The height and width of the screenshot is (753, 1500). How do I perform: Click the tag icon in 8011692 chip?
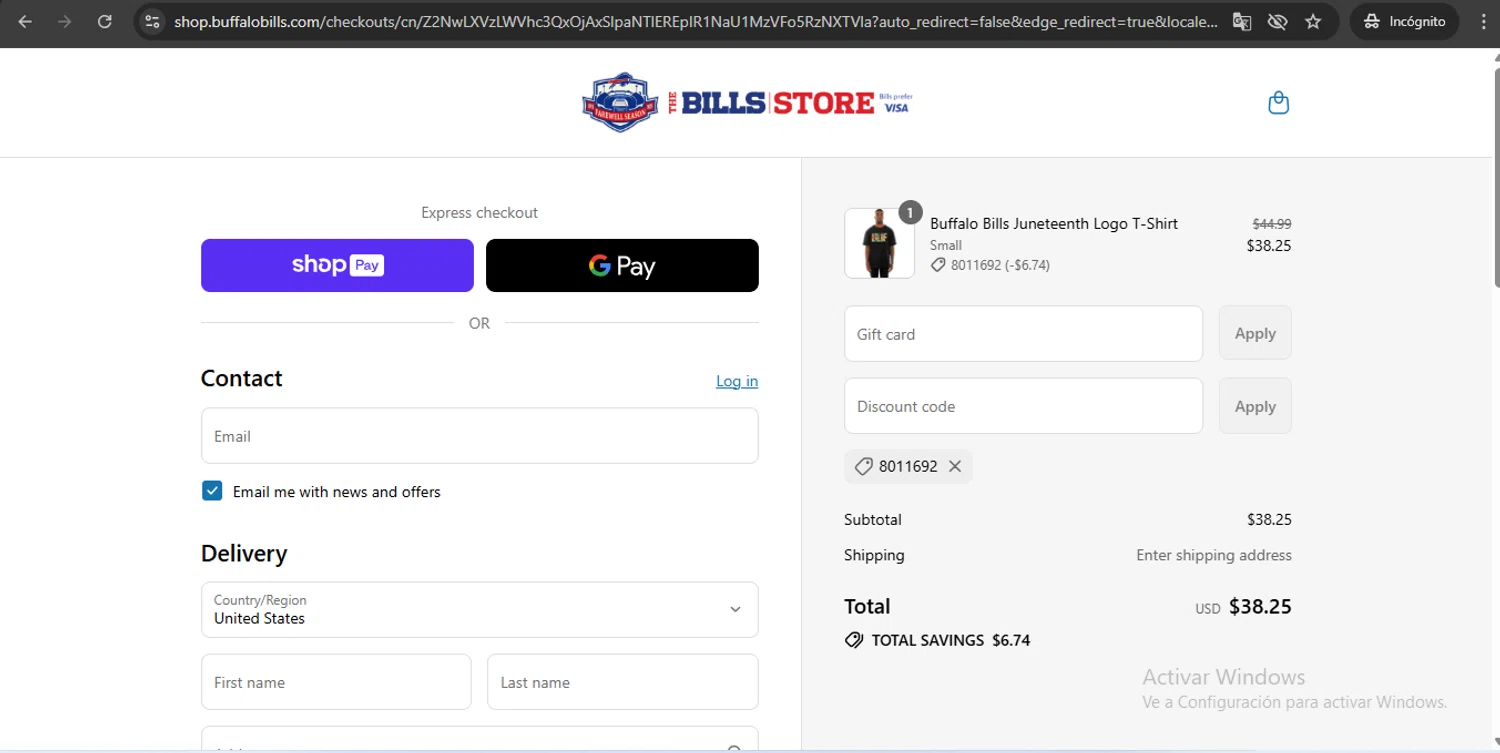coord(863,466)
